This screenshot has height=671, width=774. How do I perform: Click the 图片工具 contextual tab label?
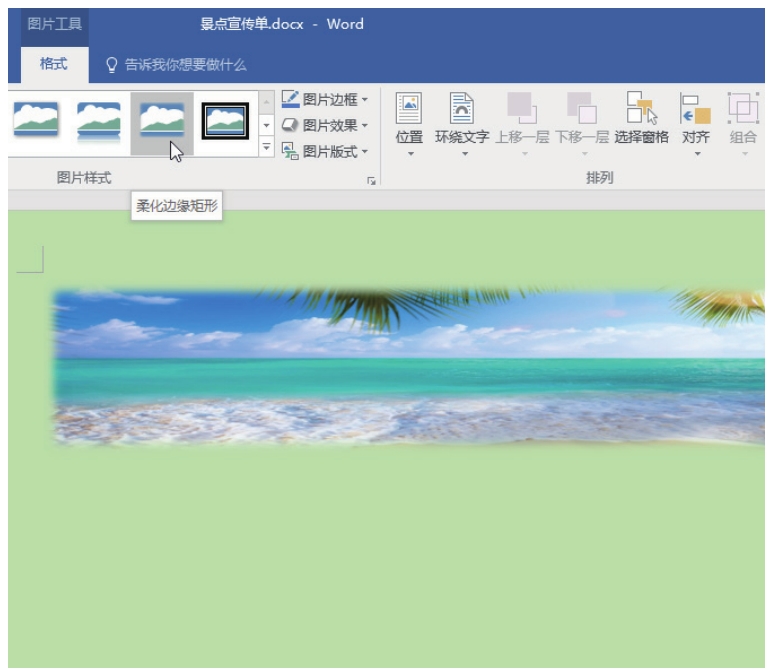tap(54, 24)
